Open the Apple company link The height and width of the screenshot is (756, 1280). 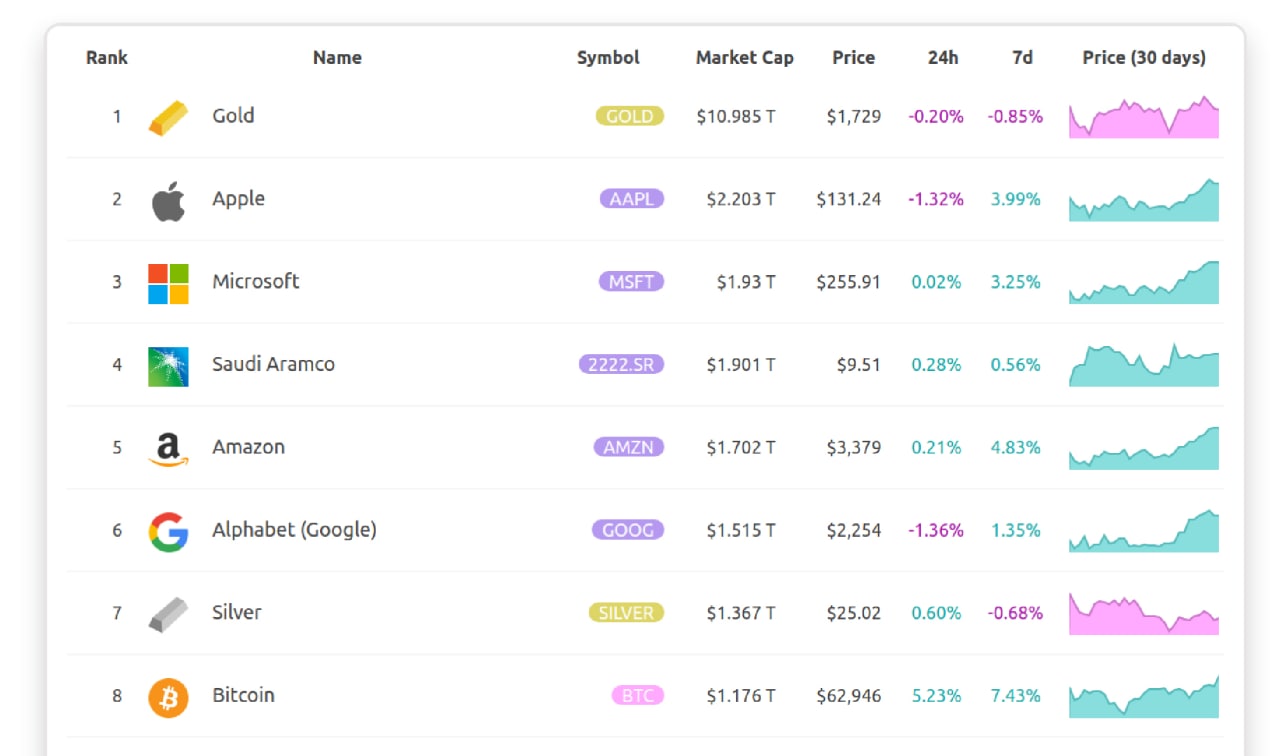238,199
